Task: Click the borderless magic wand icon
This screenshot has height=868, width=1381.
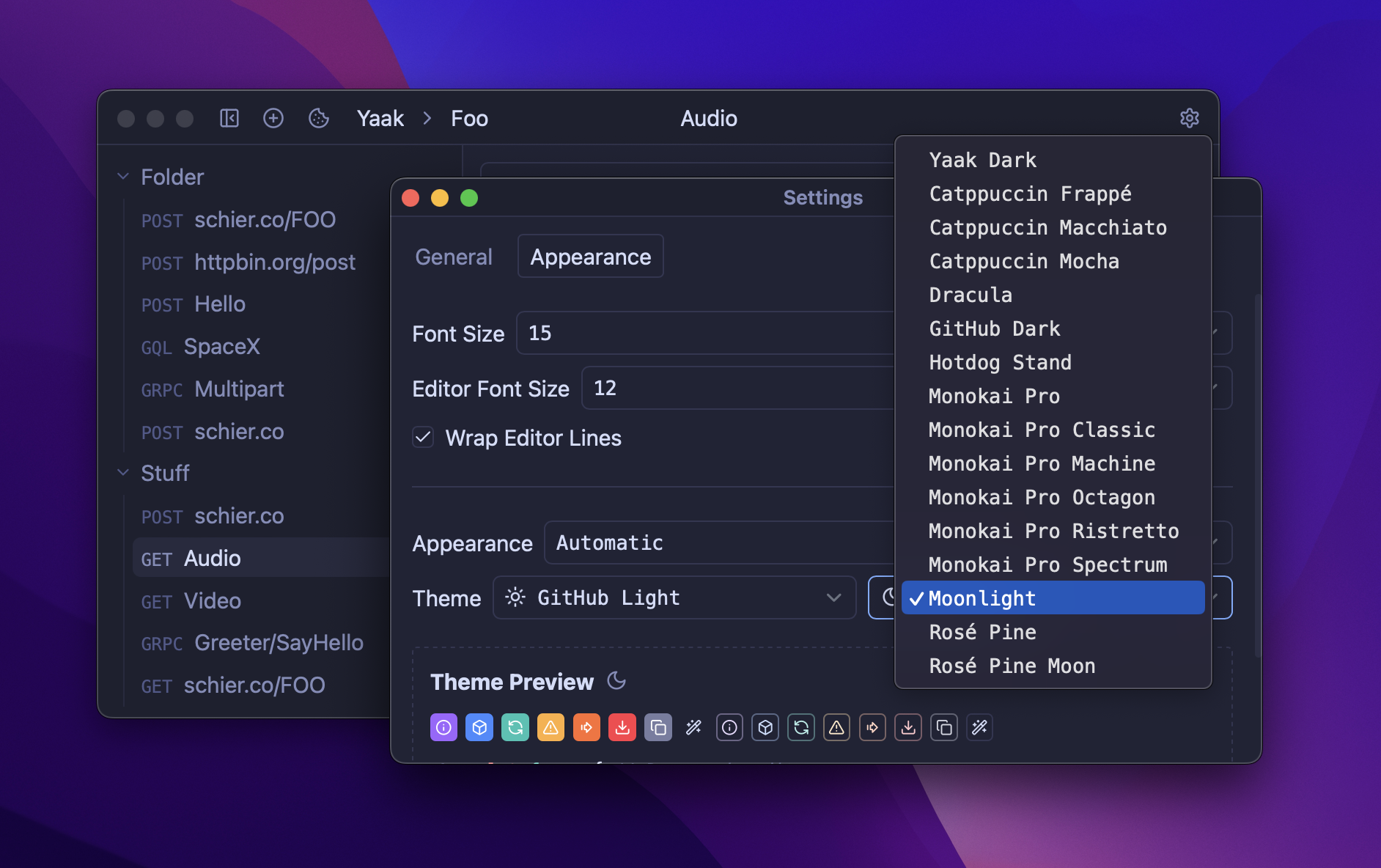Action: [x=693, y=727]
